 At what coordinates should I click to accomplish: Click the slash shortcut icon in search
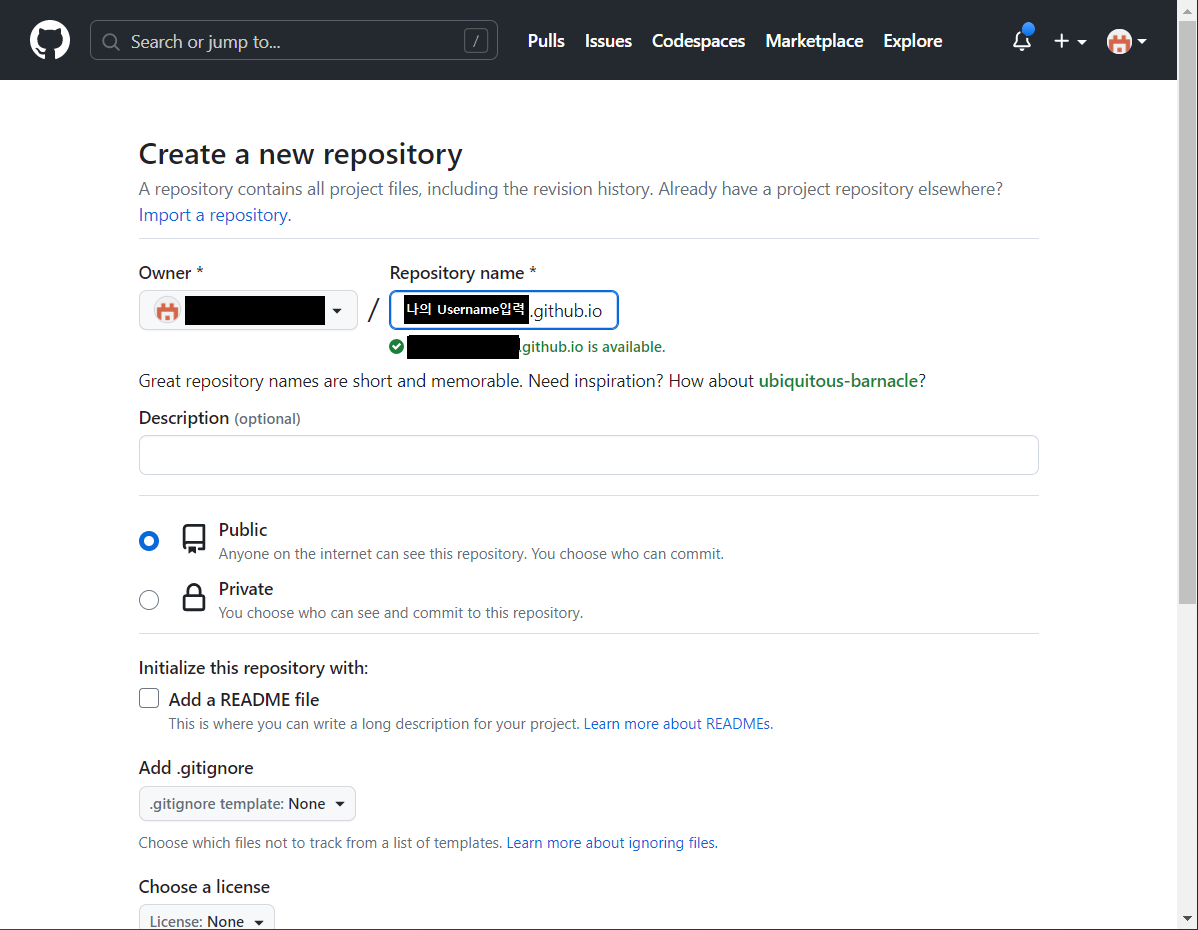[475, 41]
